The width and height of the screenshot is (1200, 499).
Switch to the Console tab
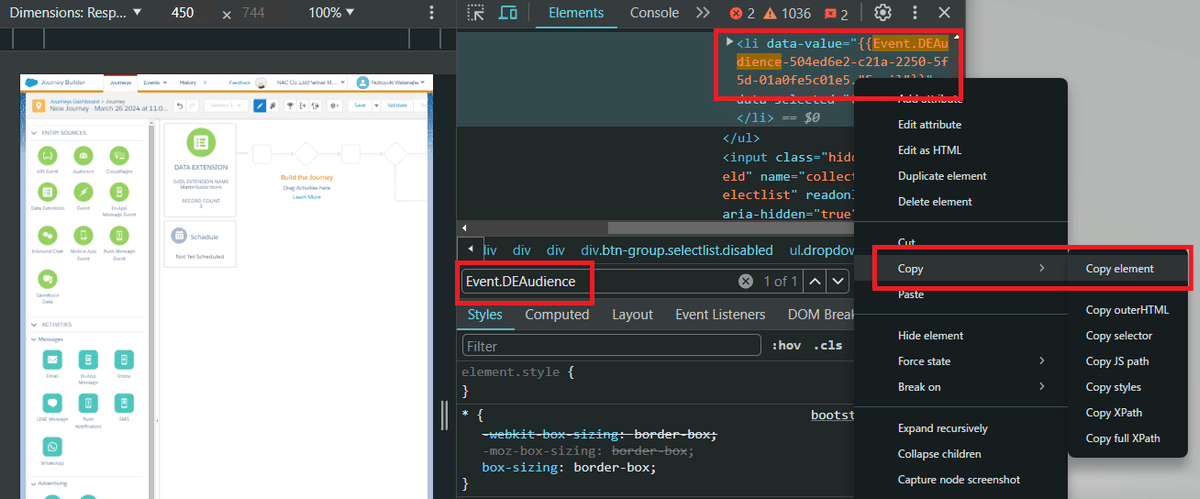(654, 13)
